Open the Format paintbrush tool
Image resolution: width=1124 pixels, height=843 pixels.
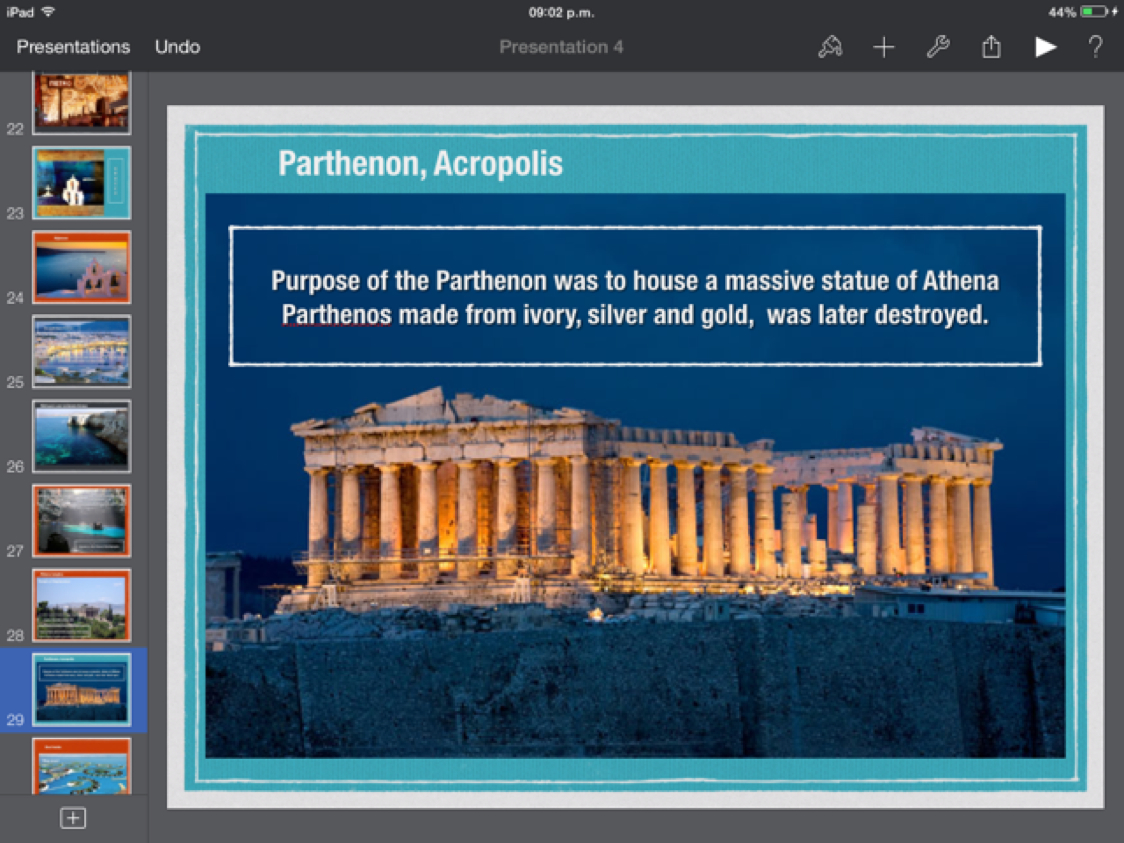[830, 47]
